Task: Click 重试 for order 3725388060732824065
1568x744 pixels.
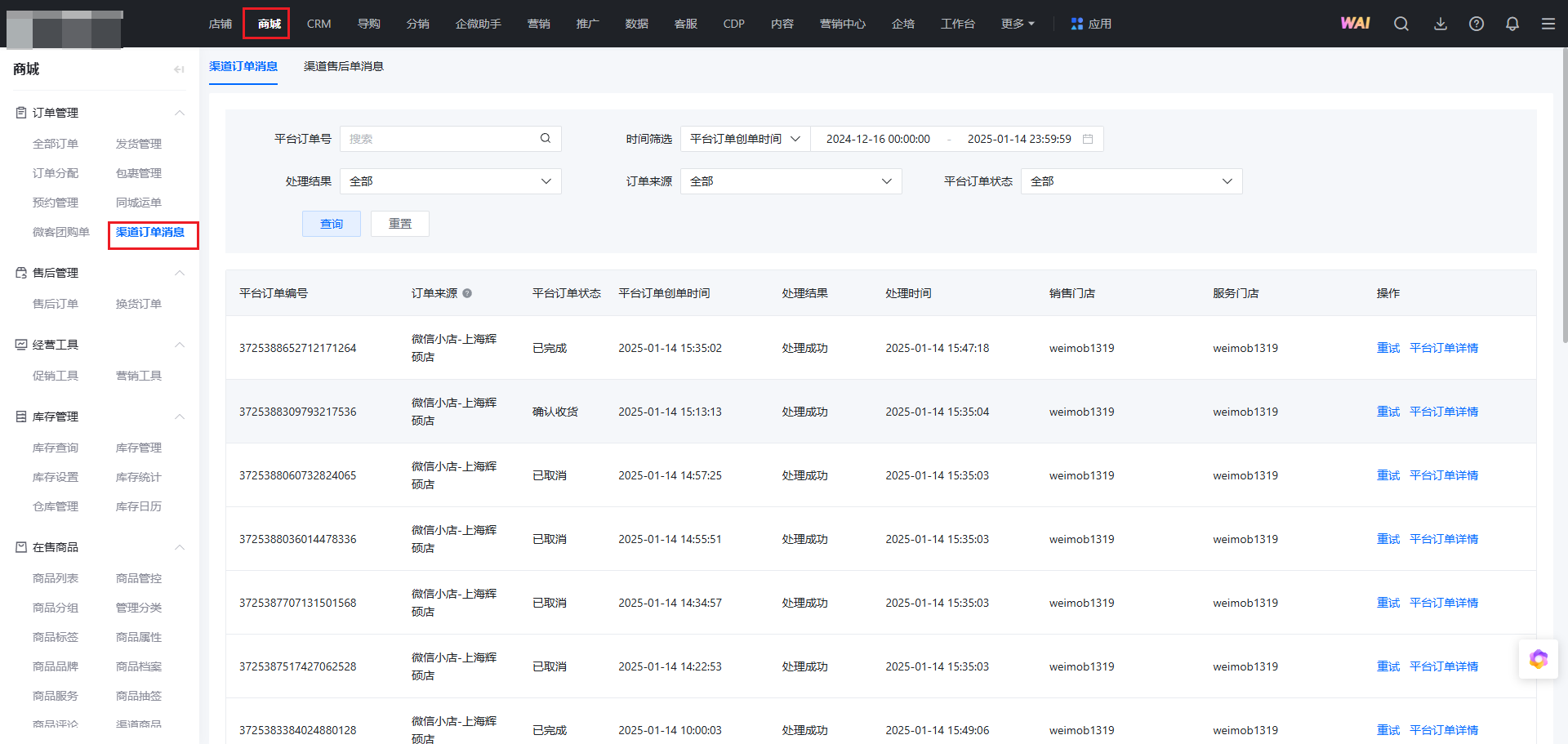Action: 1388,475
